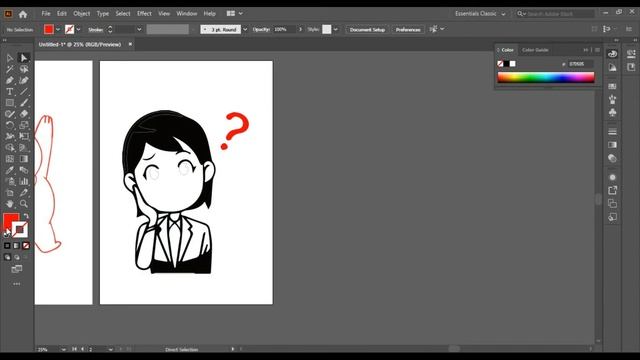The height and width of the screenshot is (360, 640).
Task: Open the Object menu
Action: click(82, 13)
